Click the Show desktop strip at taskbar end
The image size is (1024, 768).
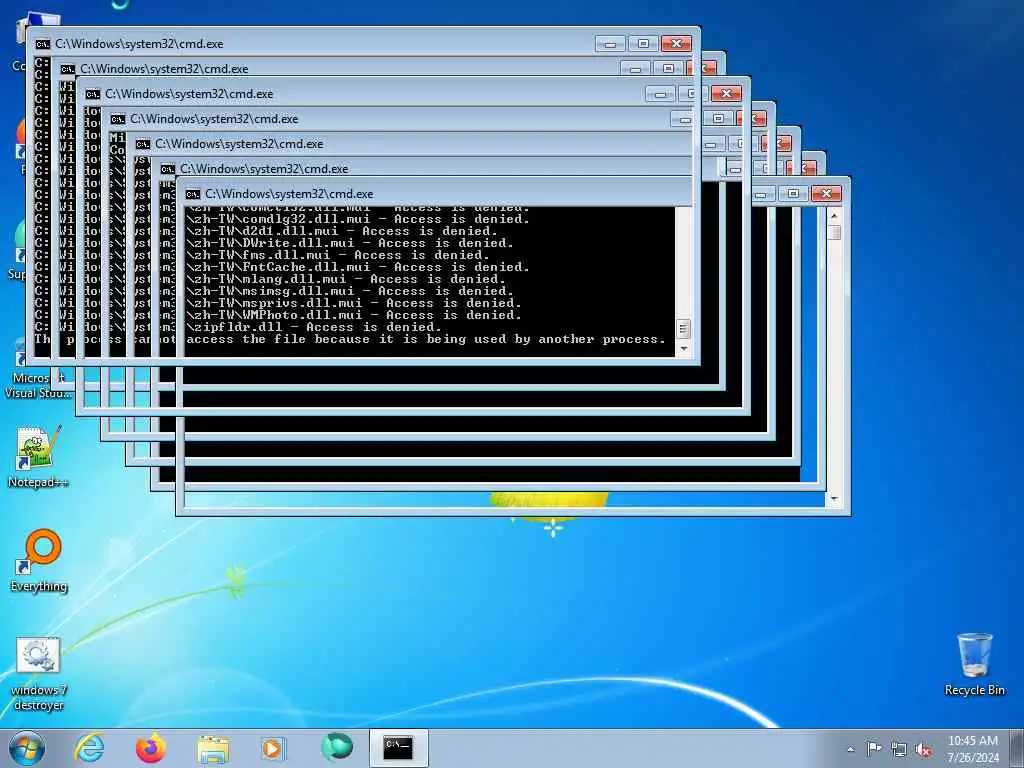tap(1017, 748)
